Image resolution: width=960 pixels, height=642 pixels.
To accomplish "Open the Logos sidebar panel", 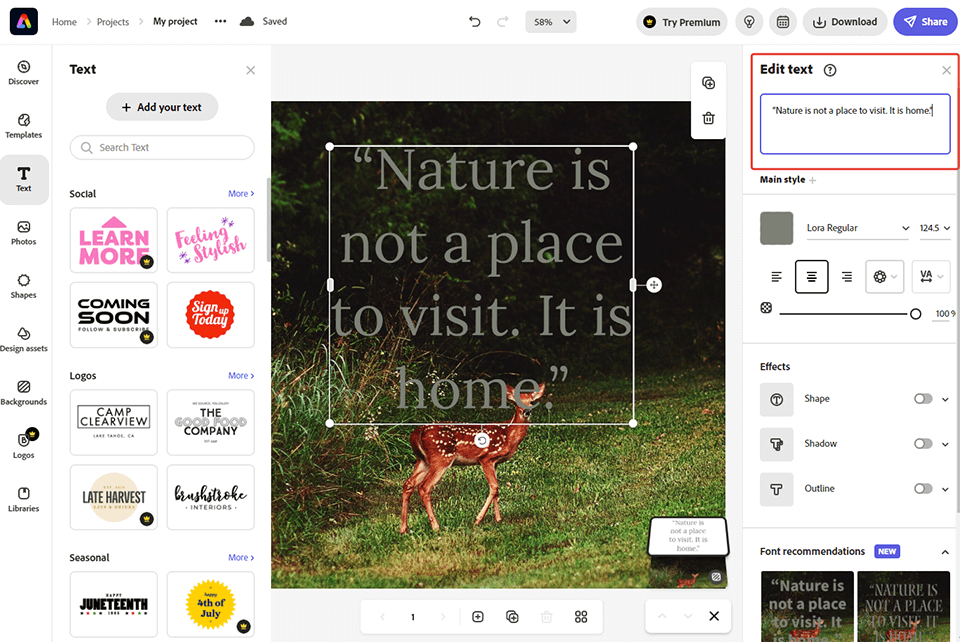I will click(x=23, y=445).
